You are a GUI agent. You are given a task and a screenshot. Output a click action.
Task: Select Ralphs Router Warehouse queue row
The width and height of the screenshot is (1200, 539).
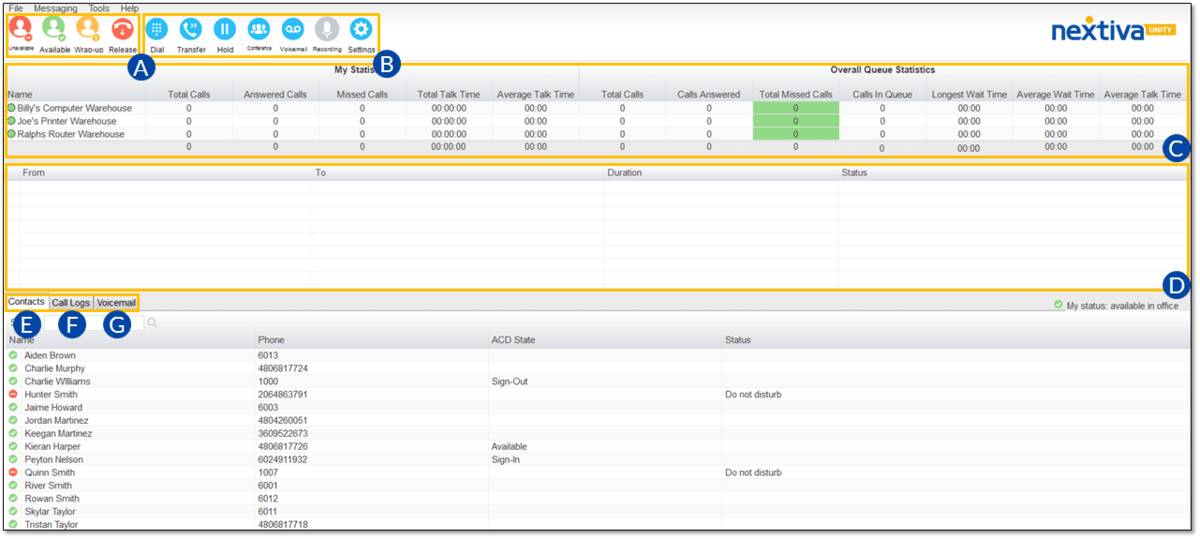(x=597, y=134)
